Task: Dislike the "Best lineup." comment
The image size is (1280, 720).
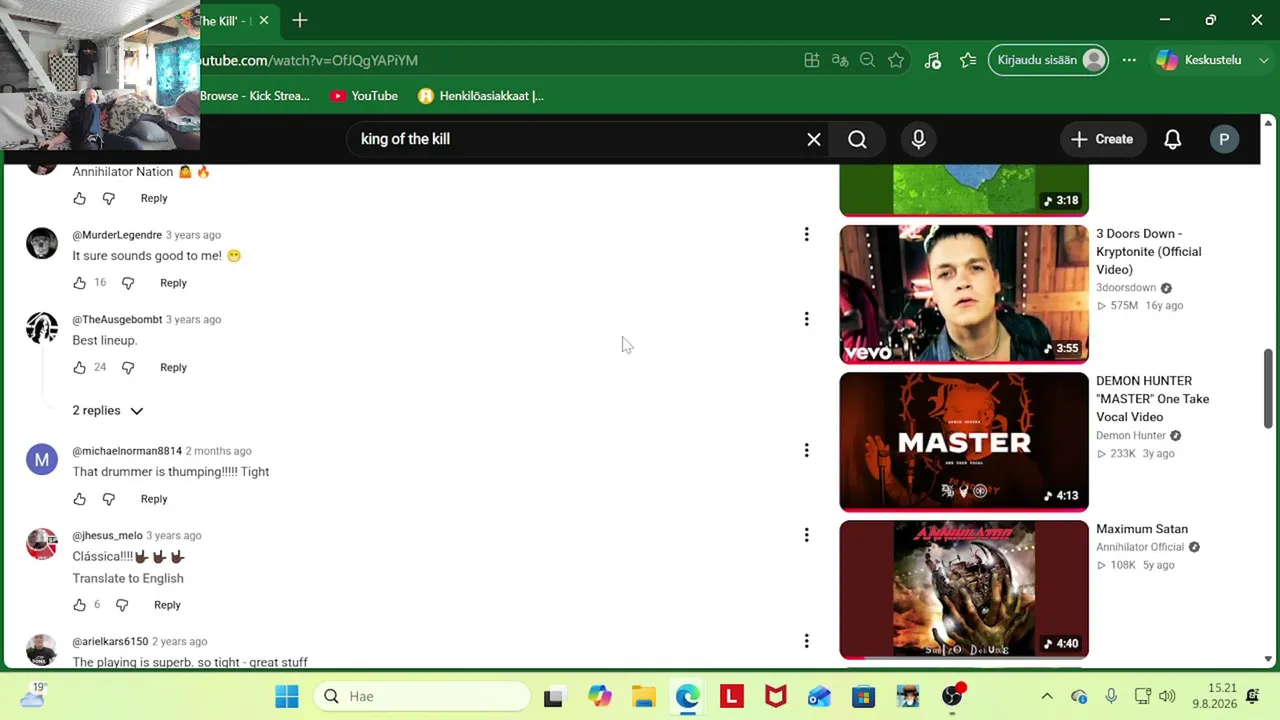Action: point(128,368)
